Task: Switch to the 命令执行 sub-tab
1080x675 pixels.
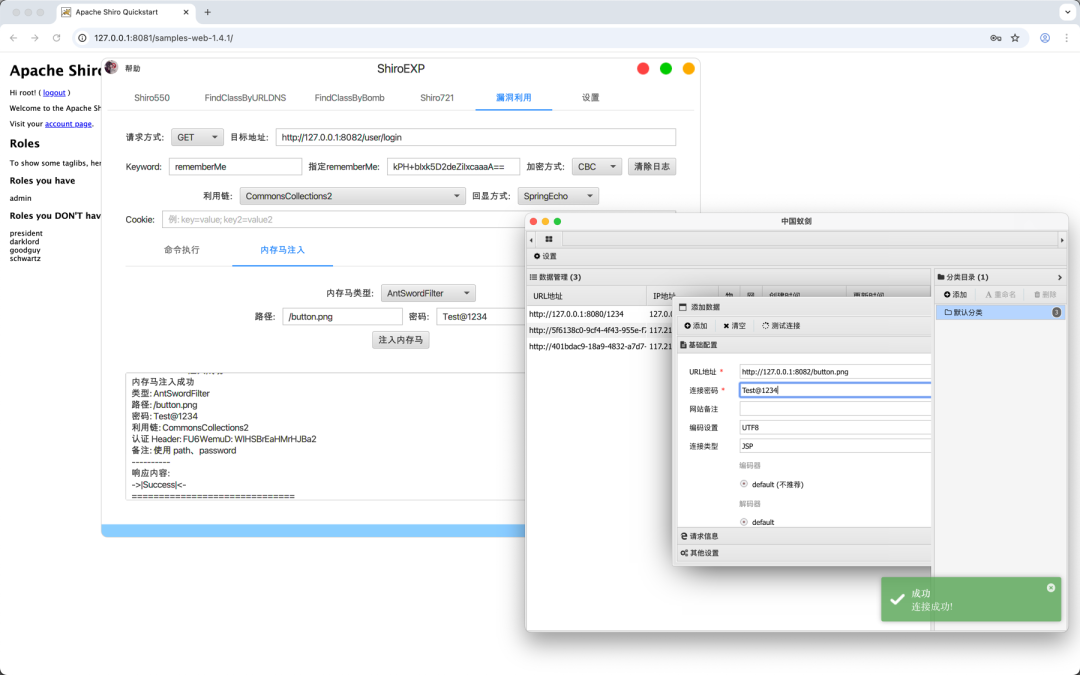Action: point(182,250)
